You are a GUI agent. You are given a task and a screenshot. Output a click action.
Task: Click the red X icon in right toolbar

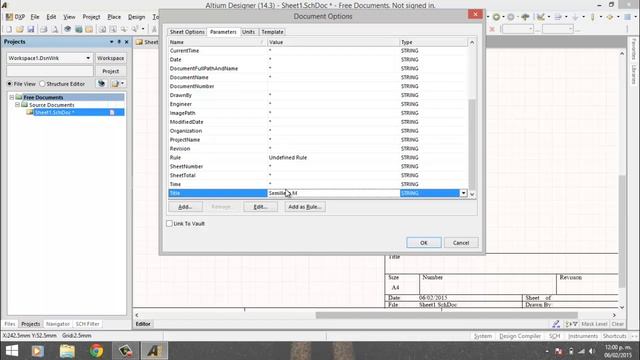click(492, 29)
